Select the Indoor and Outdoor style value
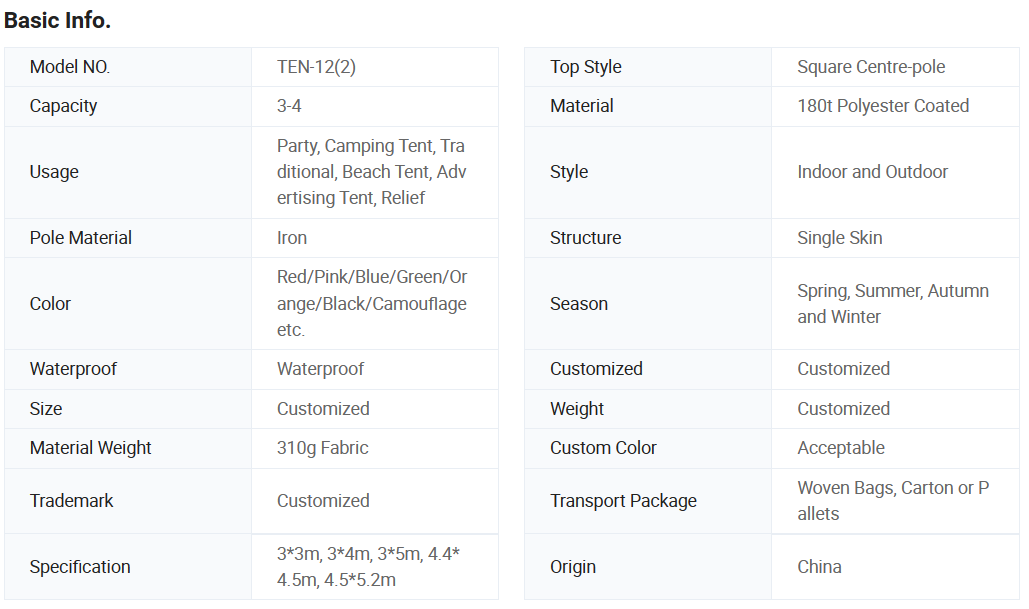The width and height of the screenshot is (1029, 609). [872, 172]
